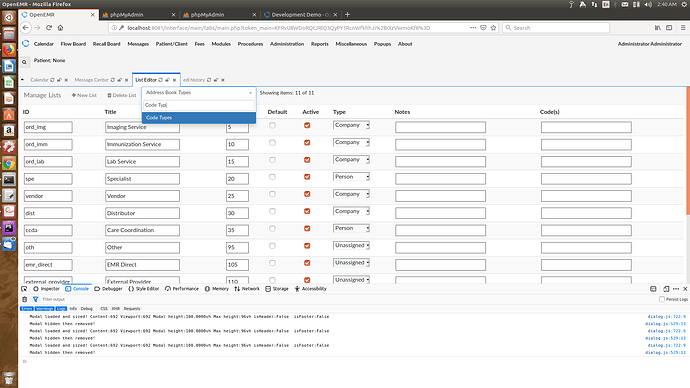Bookmark this page with star icon
This screenshot has height=388, width=690.
click(x=493, y=28)
